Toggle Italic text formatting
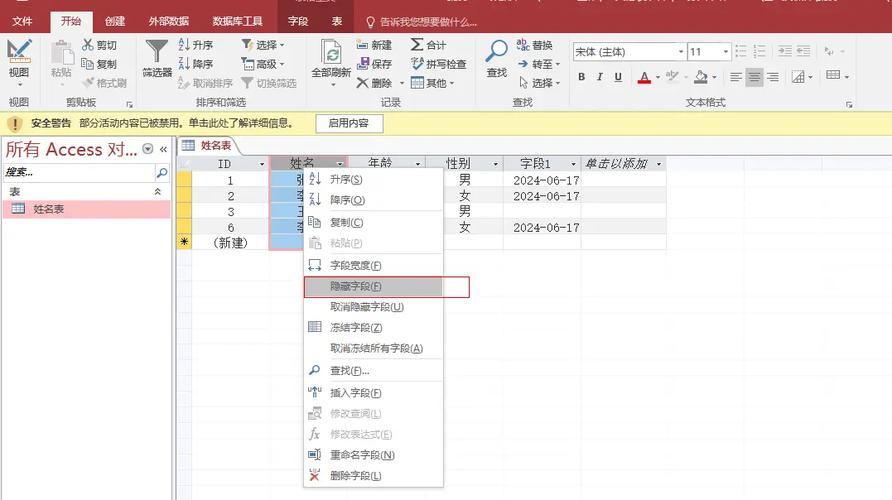 600,77
